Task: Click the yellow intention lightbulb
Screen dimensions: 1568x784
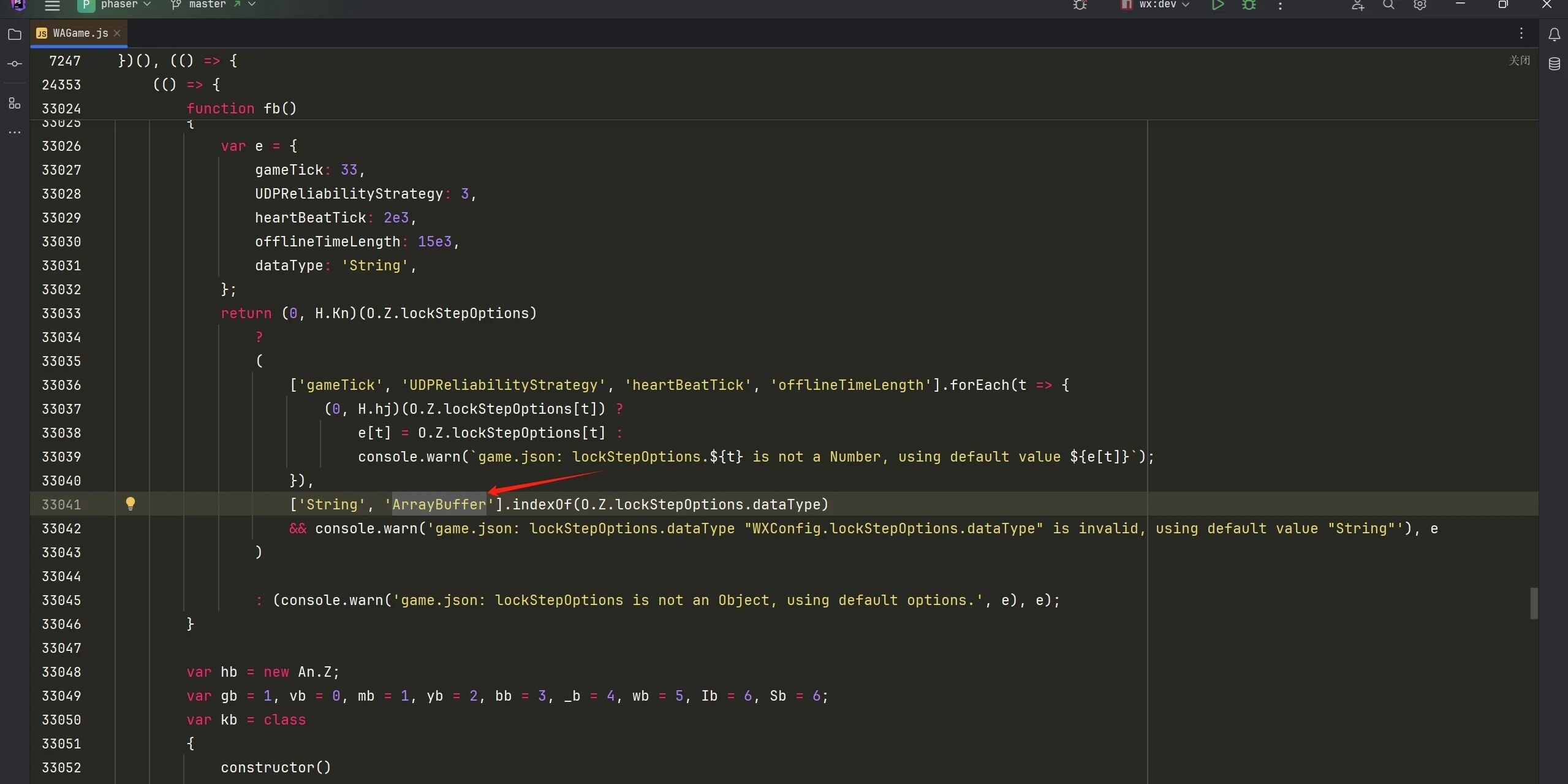Action: (x=130, y=504)
